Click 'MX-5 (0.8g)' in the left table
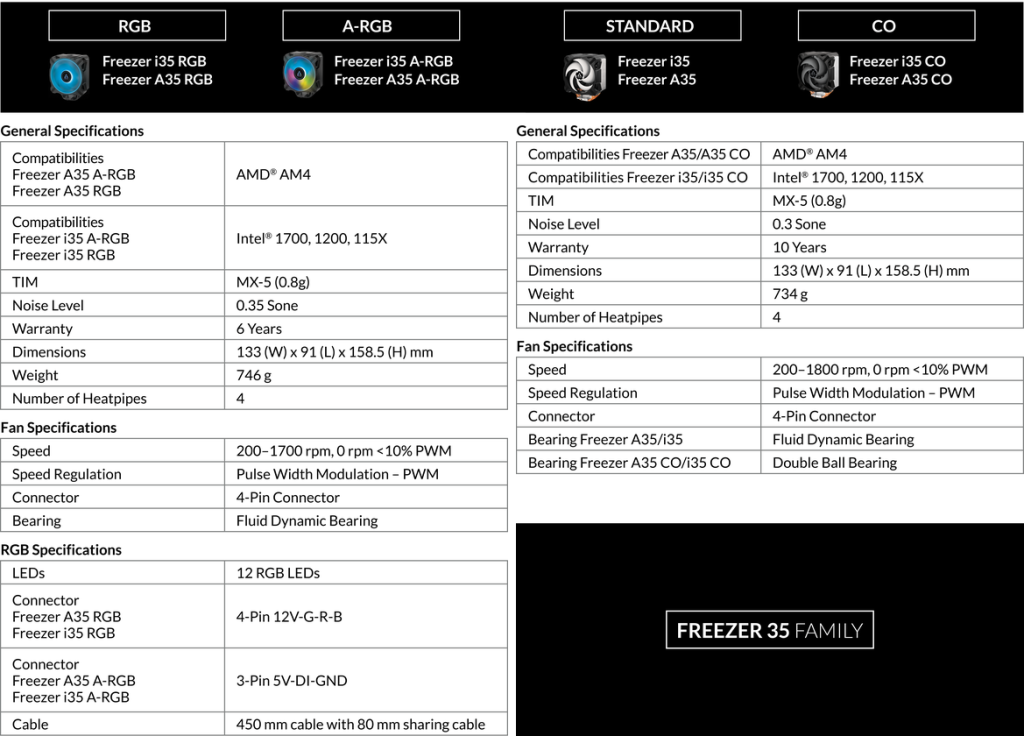1024x736 pixels. [273, 282]
